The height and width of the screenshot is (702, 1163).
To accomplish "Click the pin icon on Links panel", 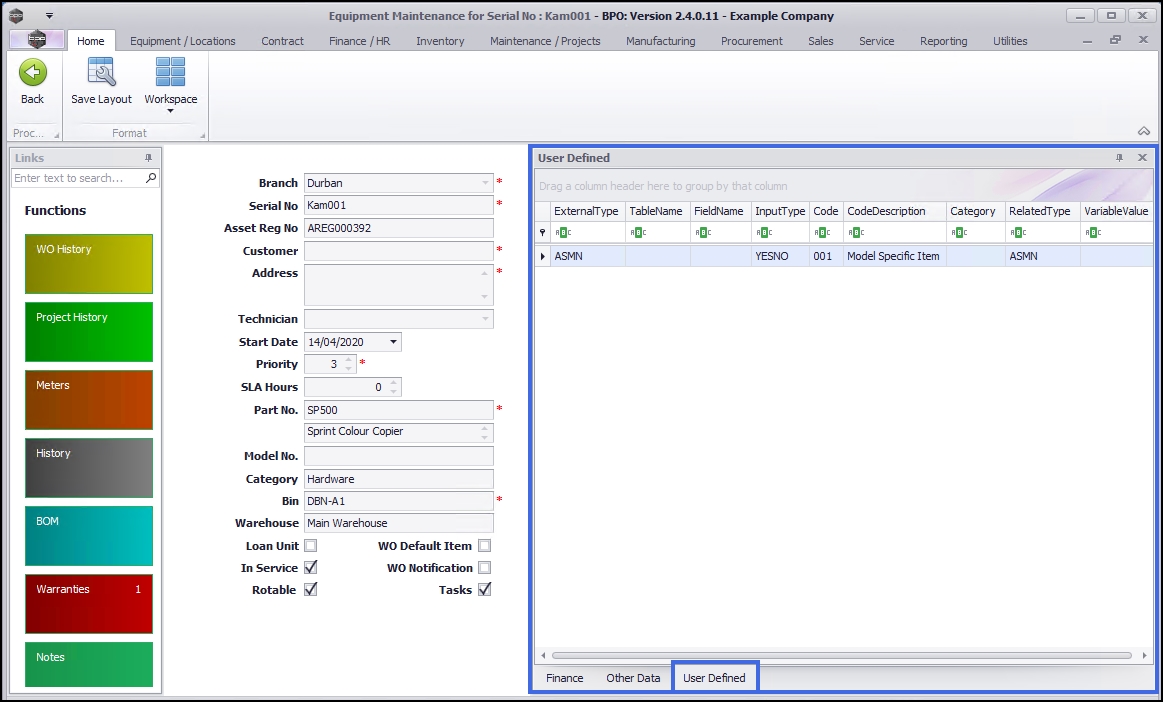I will 148,158.
